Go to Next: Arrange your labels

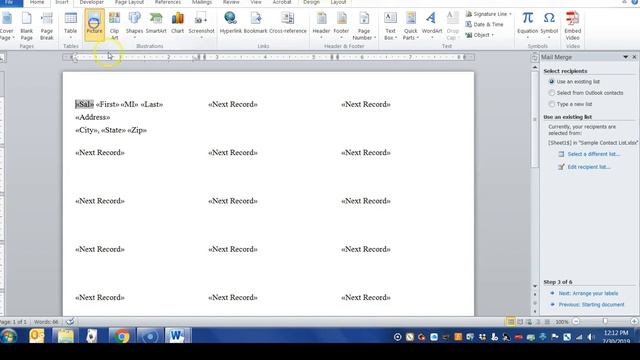click(588, 293)
